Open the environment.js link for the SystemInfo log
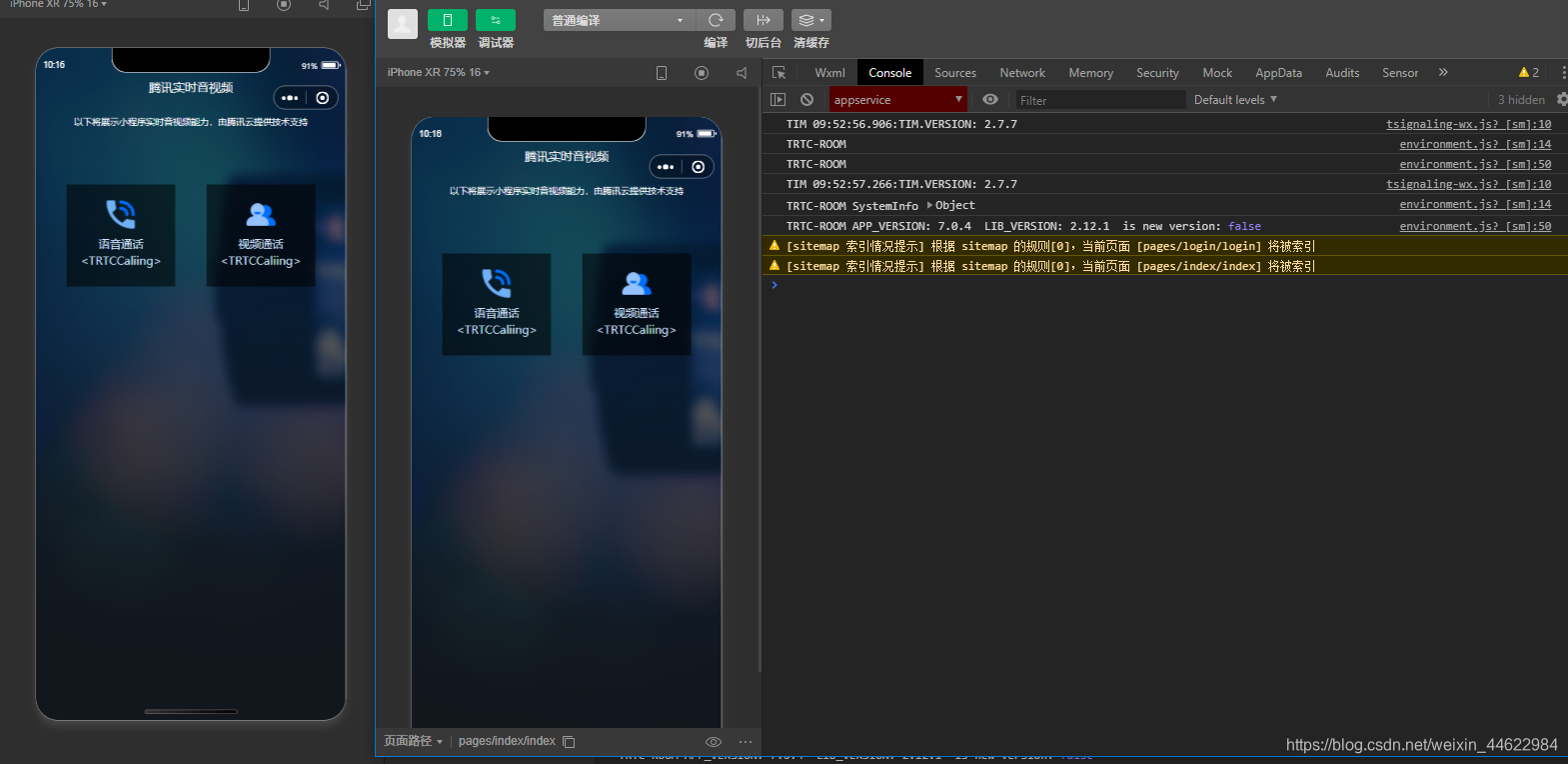Screen dimensions: 1568x764 tap(1475, 204)
